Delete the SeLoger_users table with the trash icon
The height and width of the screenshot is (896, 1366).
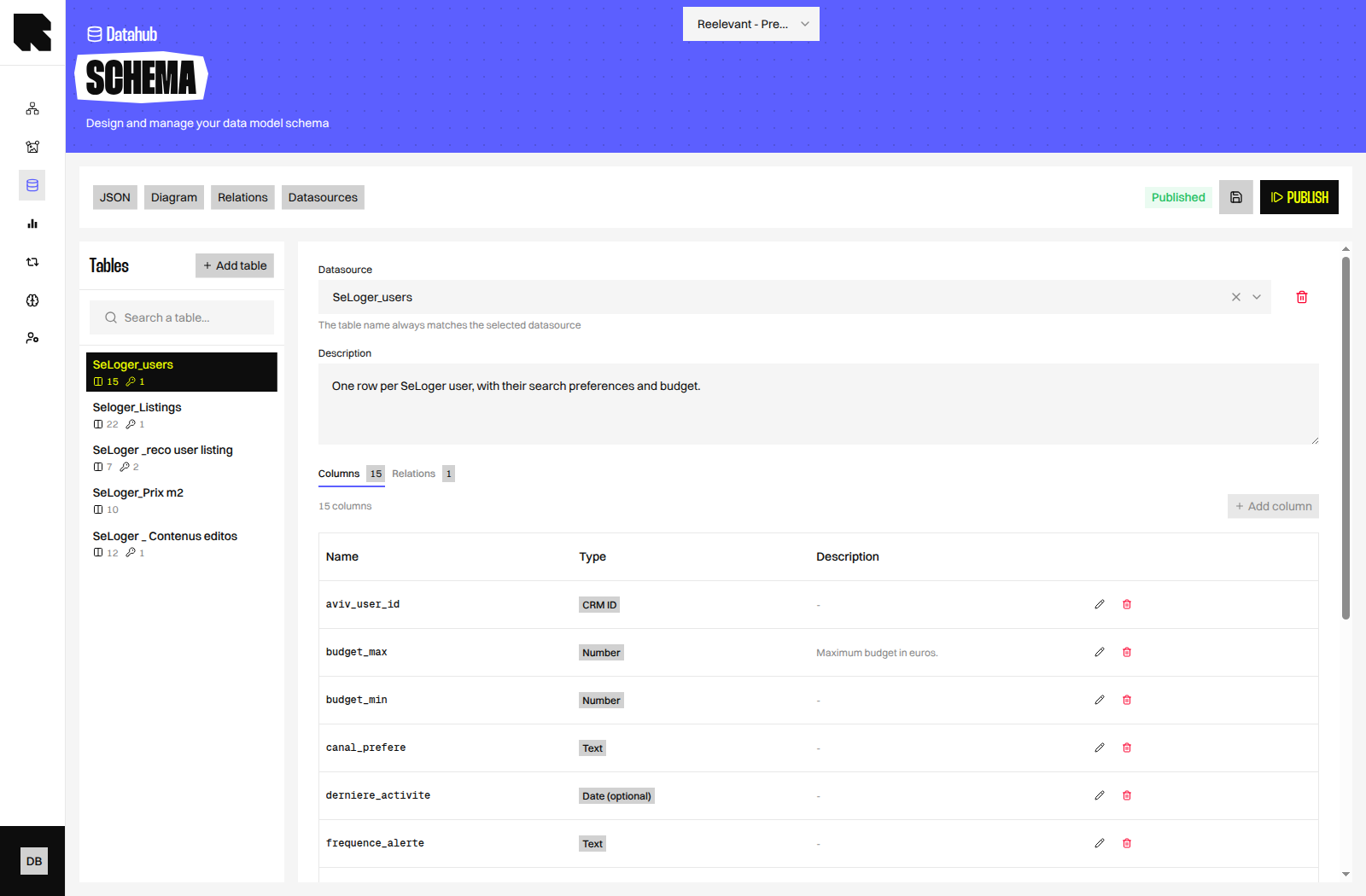[1302, 297]
